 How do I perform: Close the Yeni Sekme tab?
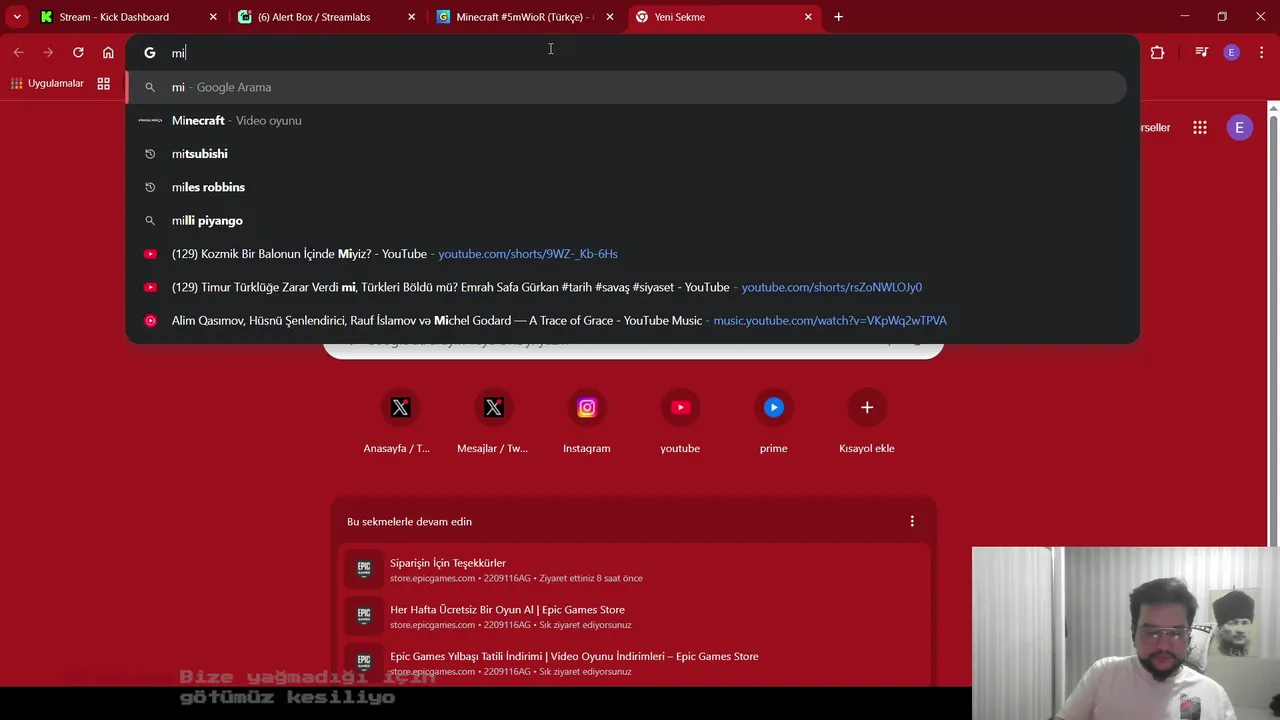pyautogui.click(x=808, y=17)
